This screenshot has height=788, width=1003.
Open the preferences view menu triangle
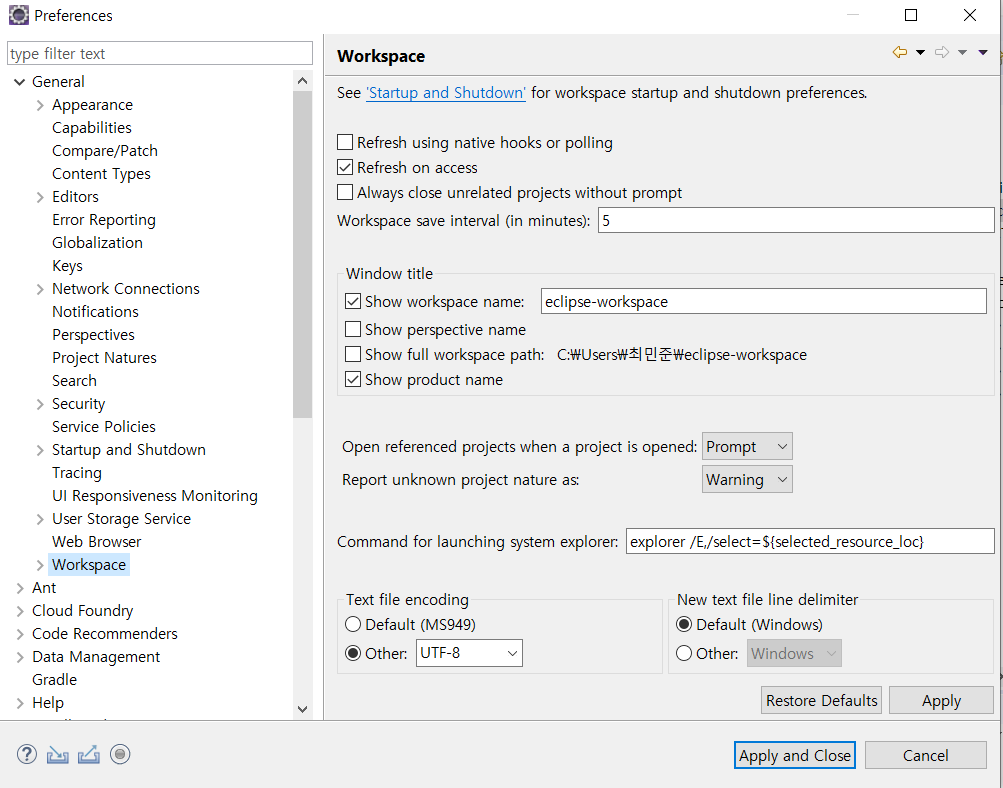click(983, 52)
